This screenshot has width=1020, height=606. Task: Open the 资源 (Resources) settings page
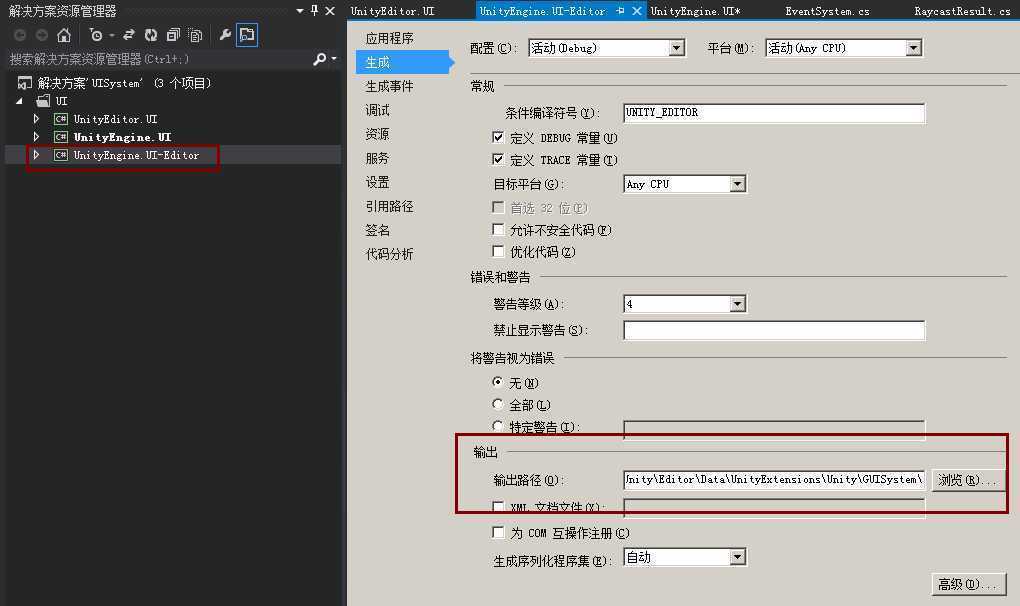tap(377, 134)
